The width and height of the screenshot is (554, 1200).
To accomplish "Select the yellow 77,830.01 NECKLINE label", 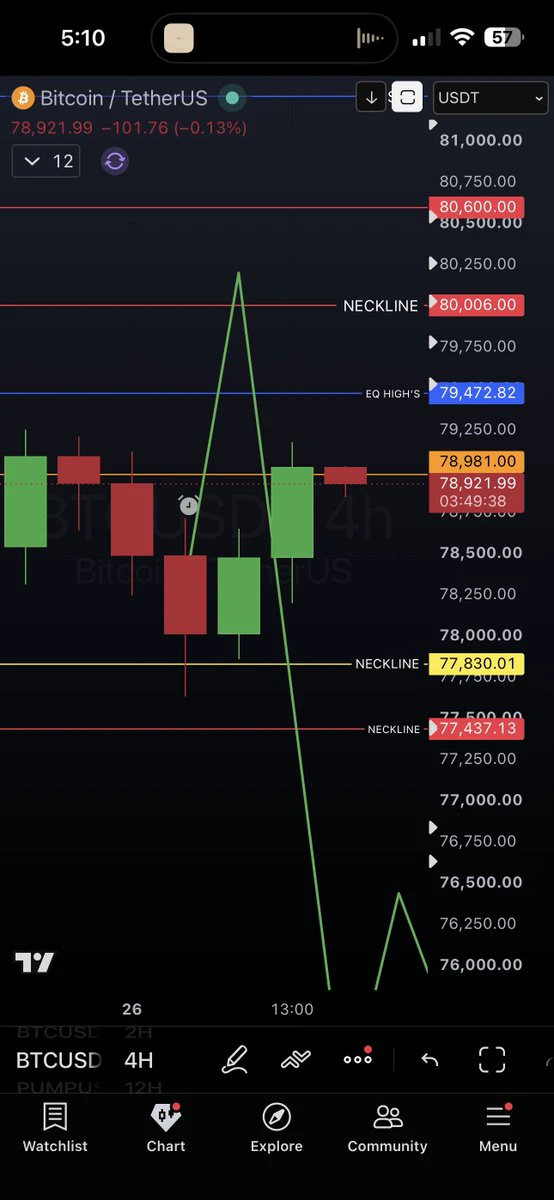I will click(x=476, y=663).
